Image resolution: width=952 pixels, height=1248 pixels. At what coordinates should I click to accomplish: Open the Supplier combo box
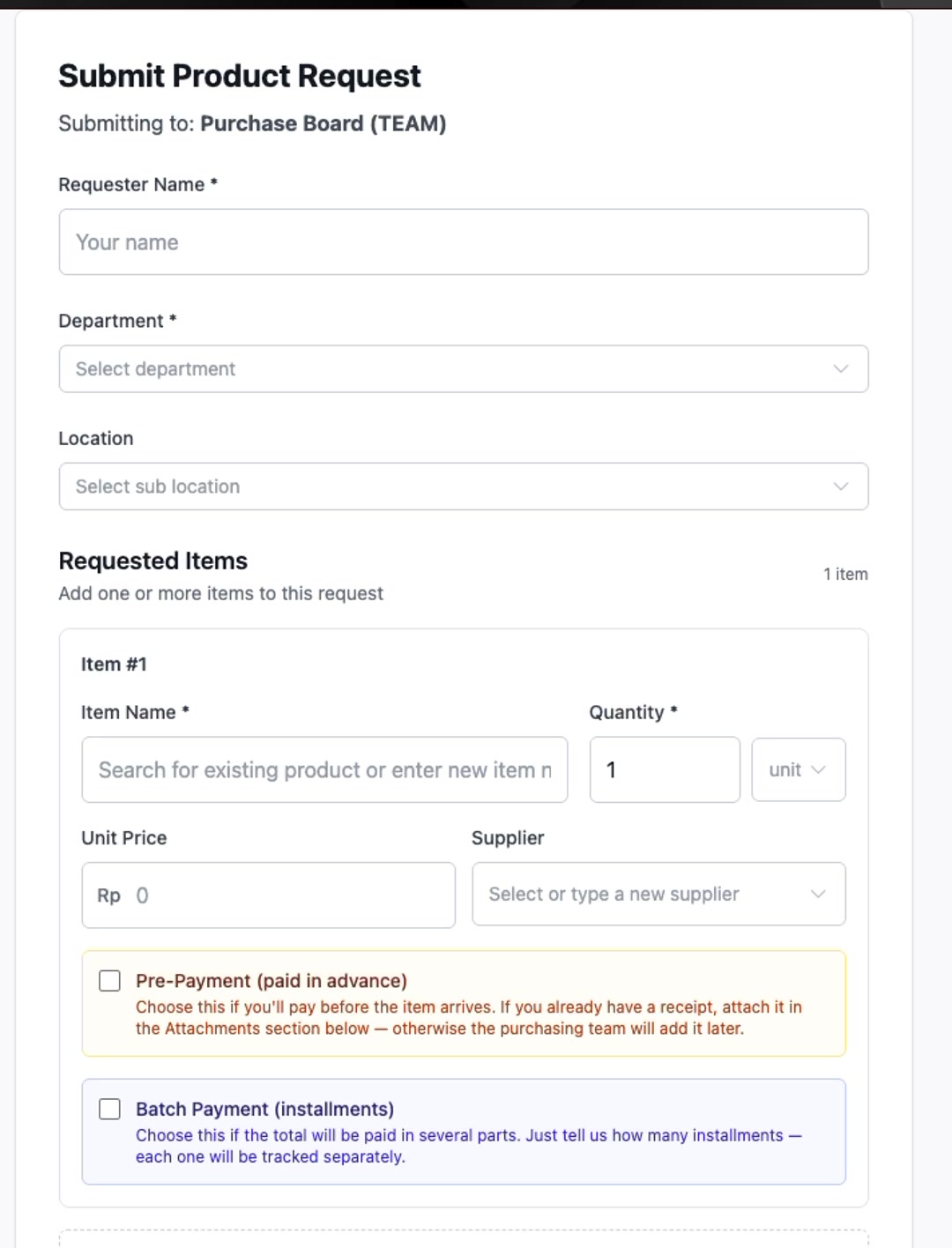658,894
